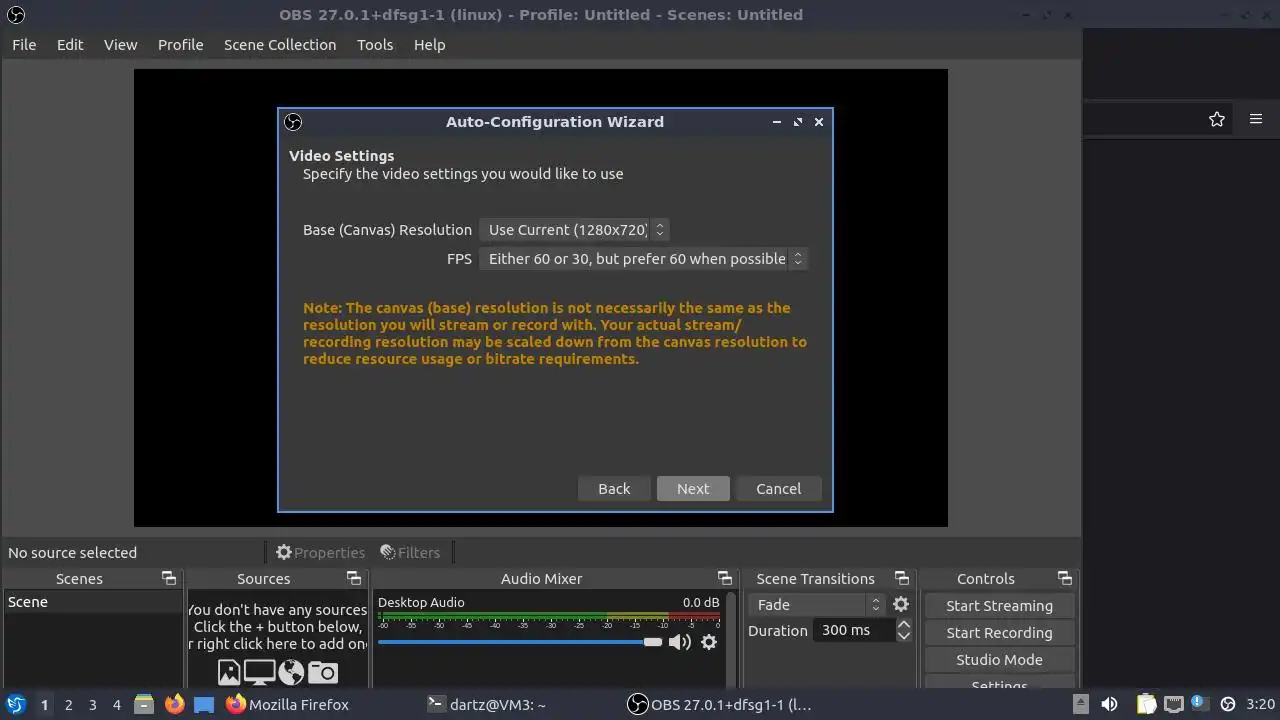Click the show desktop icon on the taskbar
Screen dimensions: 1280x720
[204, 704]
